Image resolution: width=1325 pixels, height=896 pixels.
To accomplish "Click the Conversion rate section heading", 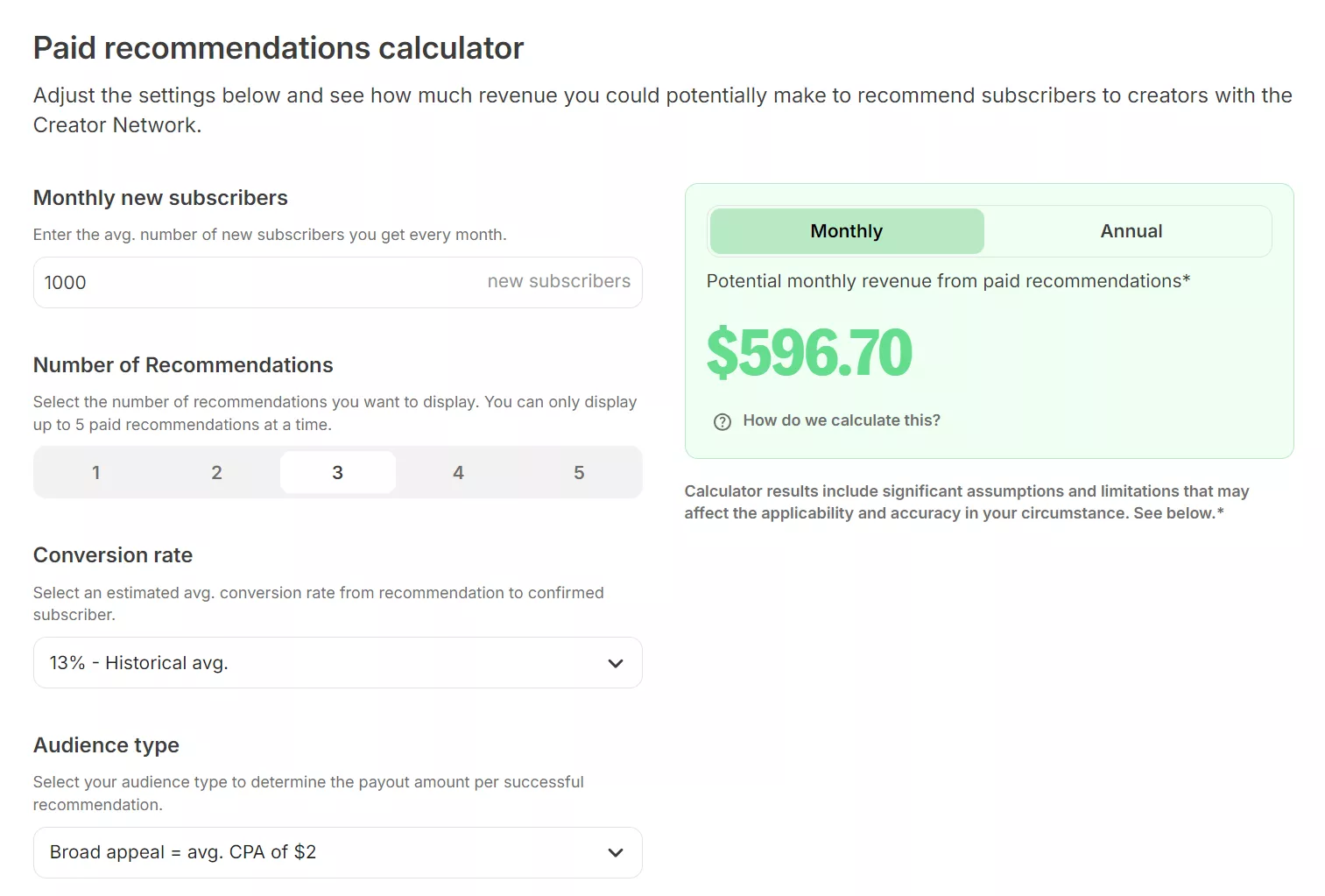I will 113,555.
